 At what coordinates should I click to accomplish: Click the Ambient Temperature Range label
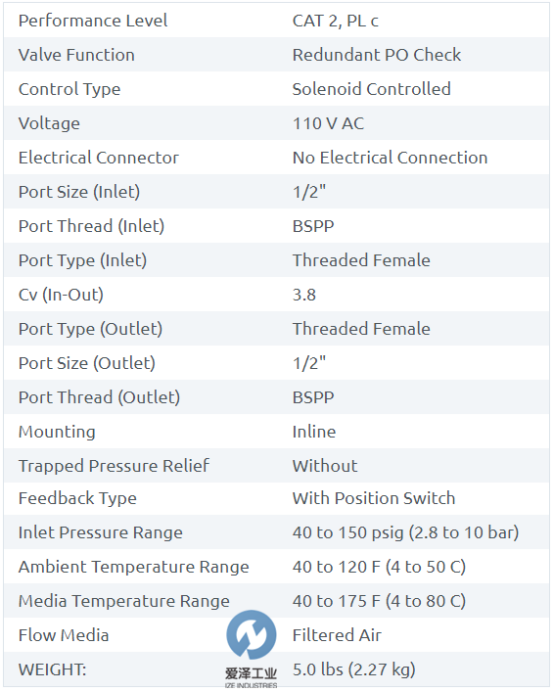click(134, 567)
